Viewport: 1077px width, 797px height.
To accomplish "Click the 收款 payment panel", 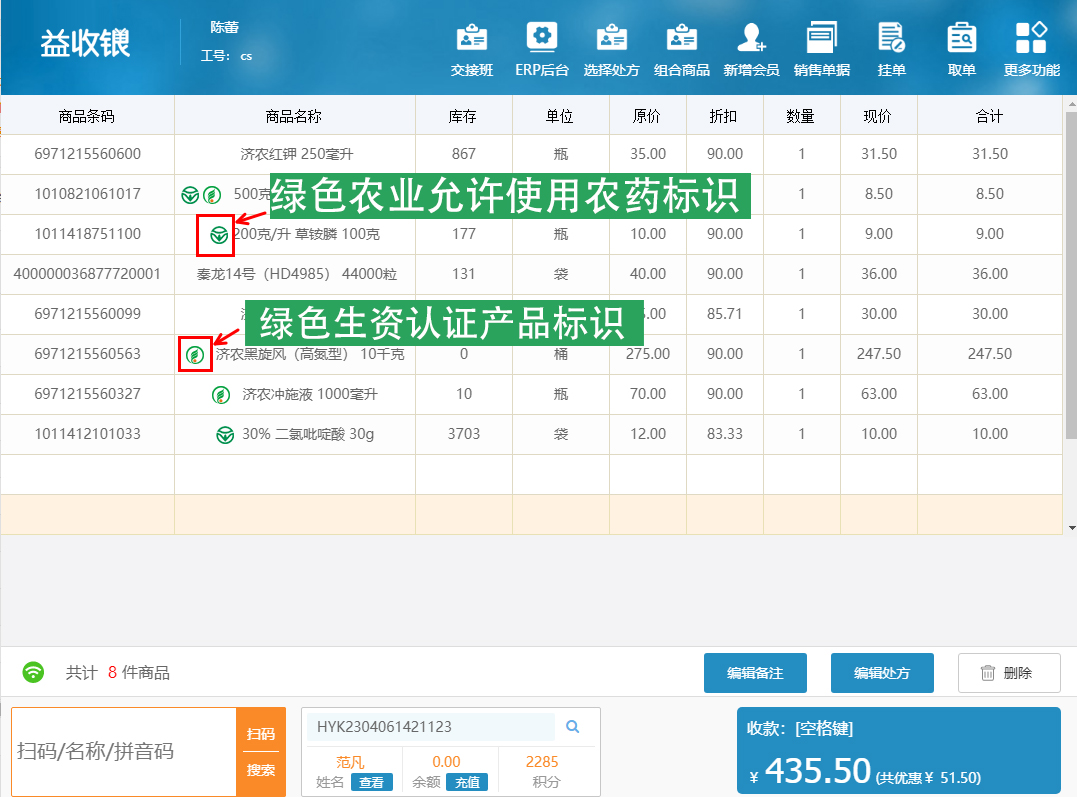I will click(x=898, y=752).
